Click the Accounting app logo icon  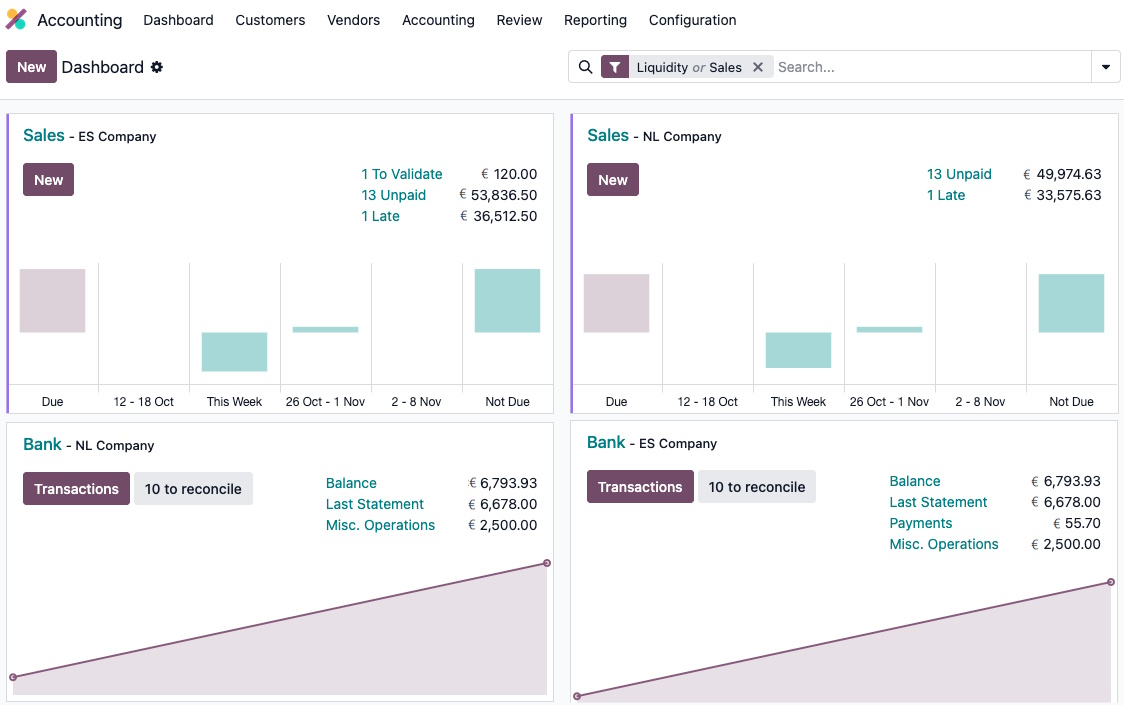(16, 20)
